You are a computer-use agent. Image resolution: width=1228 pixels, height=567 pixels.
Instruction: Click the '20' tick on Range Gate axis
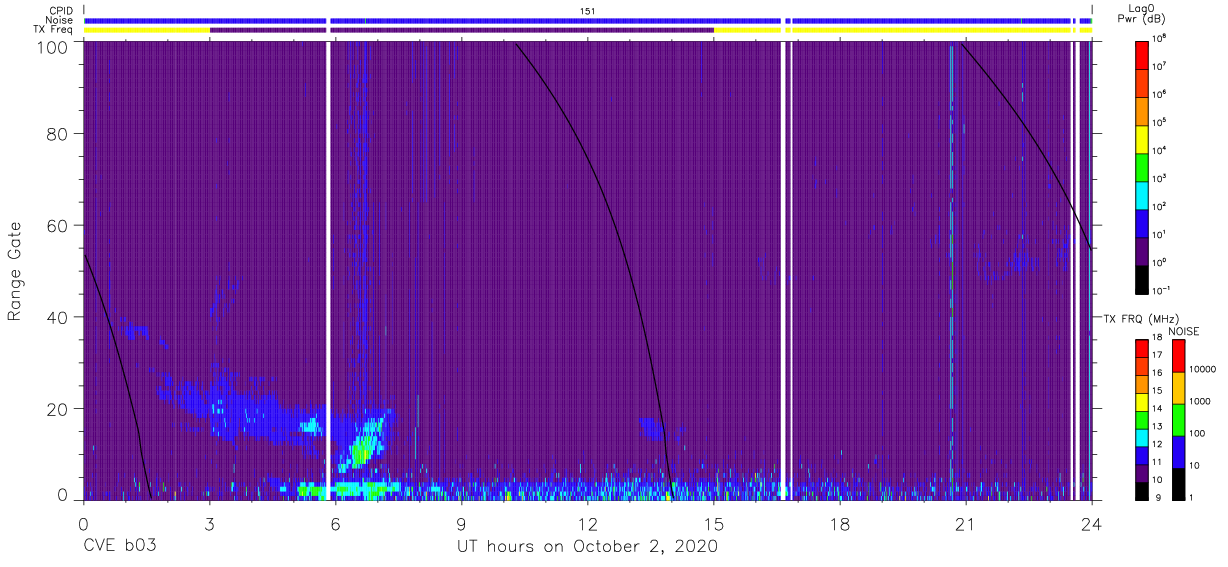[56, 408]
